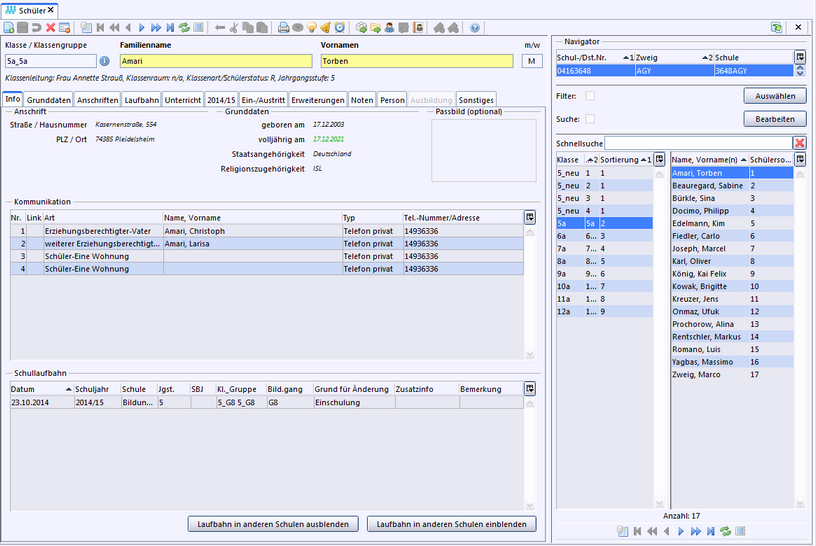The height and width of the screenshot is (546, 816).
Task: Click the green refresh arrows in top toolbar
Action: pos(184,28)
